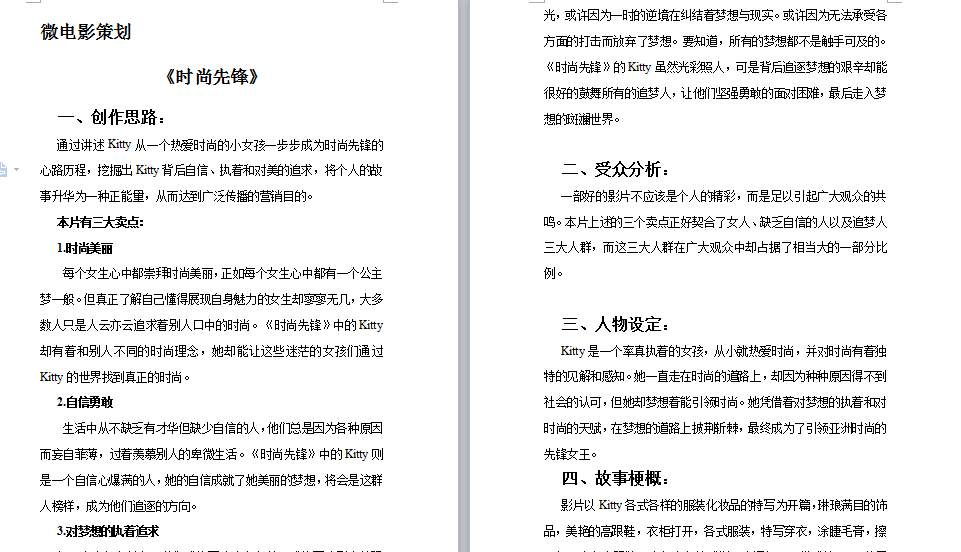This screenshot has width=961, height=552.
Task: Click the line starting "影片以 Kitty 各式各样的服装"
Action: tap(723, 505)
